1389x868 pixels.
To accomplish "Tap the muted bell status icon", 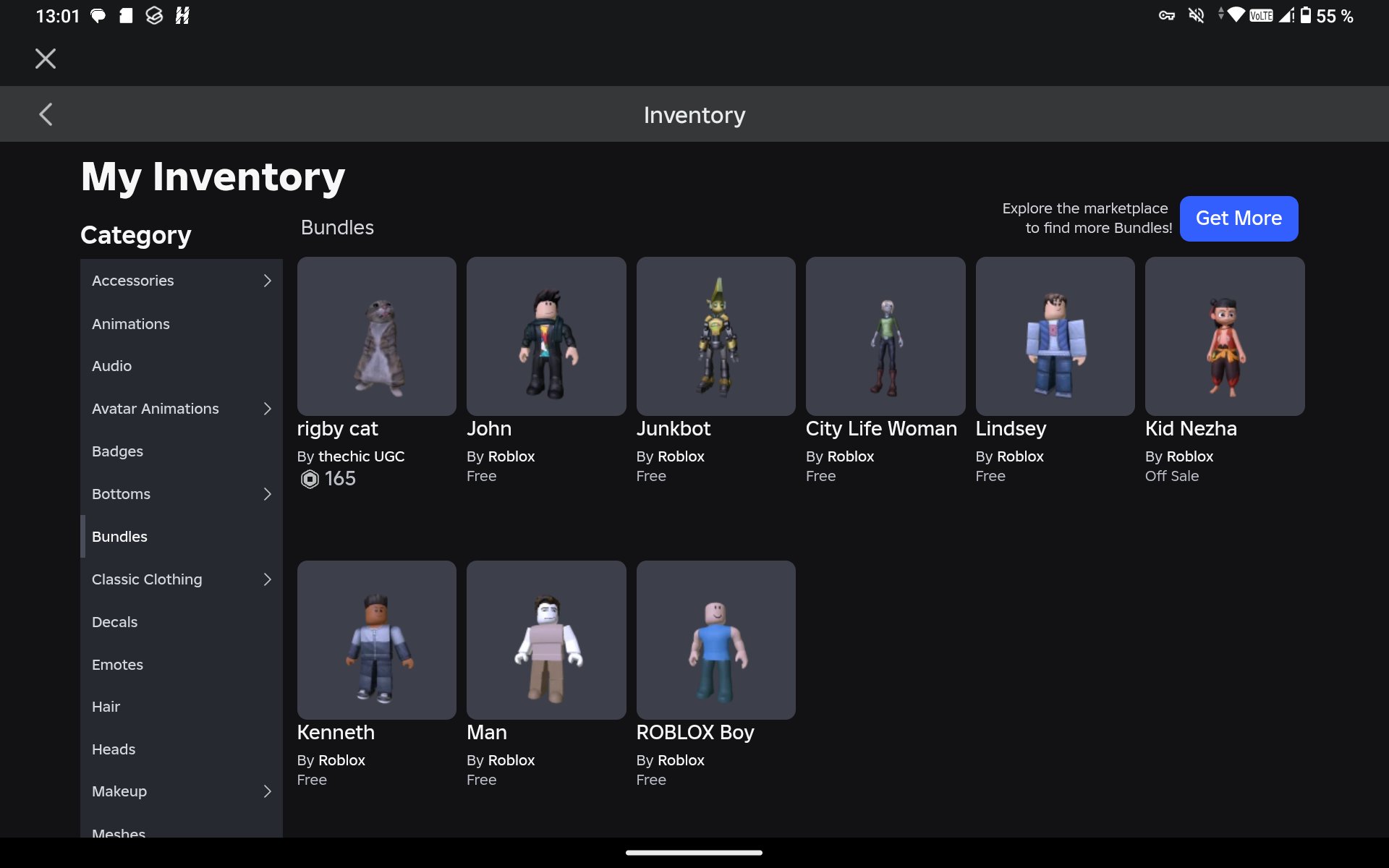I will point(1197,15).
